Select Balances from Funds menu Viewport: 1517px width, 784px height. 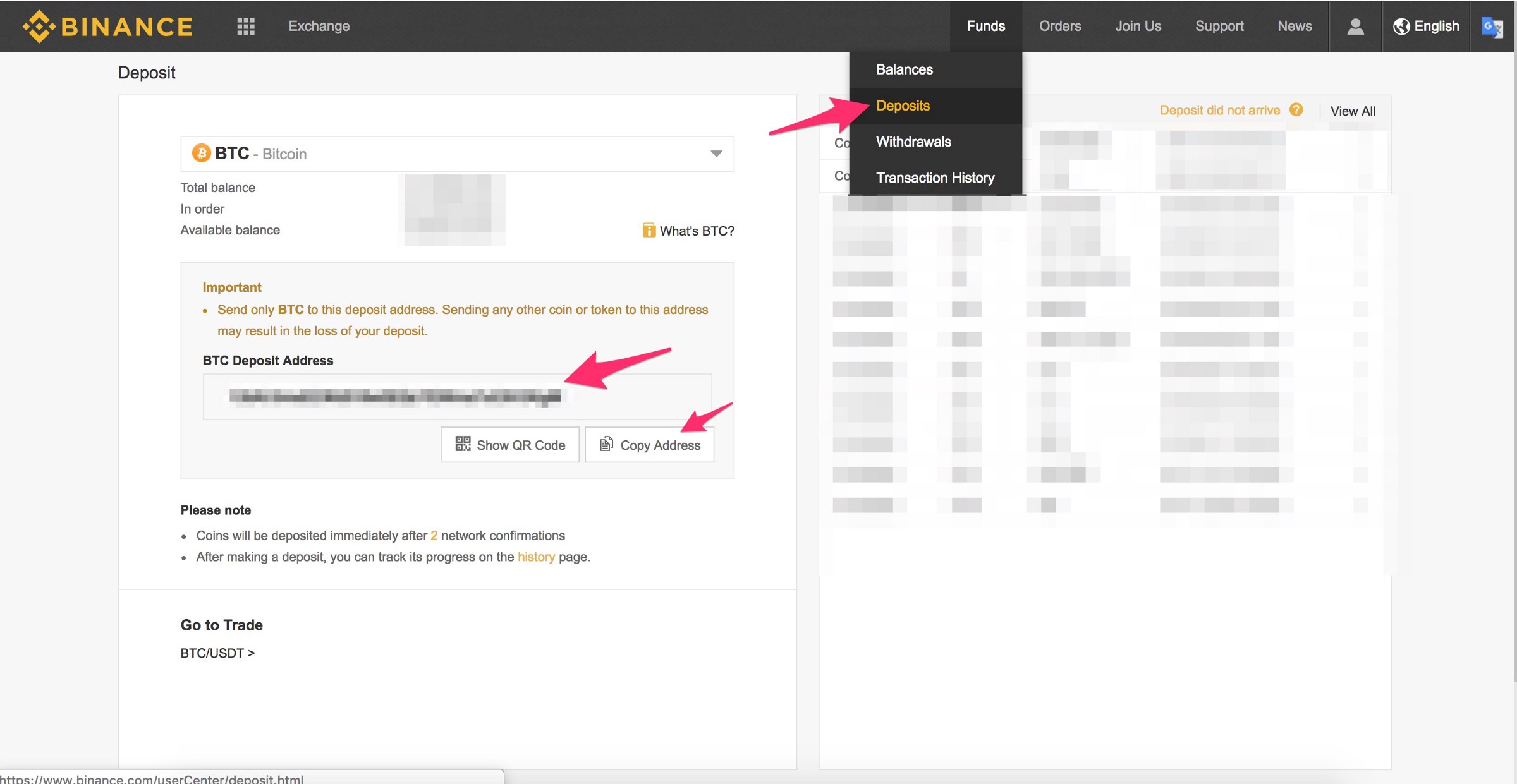[x=904, y=69]
